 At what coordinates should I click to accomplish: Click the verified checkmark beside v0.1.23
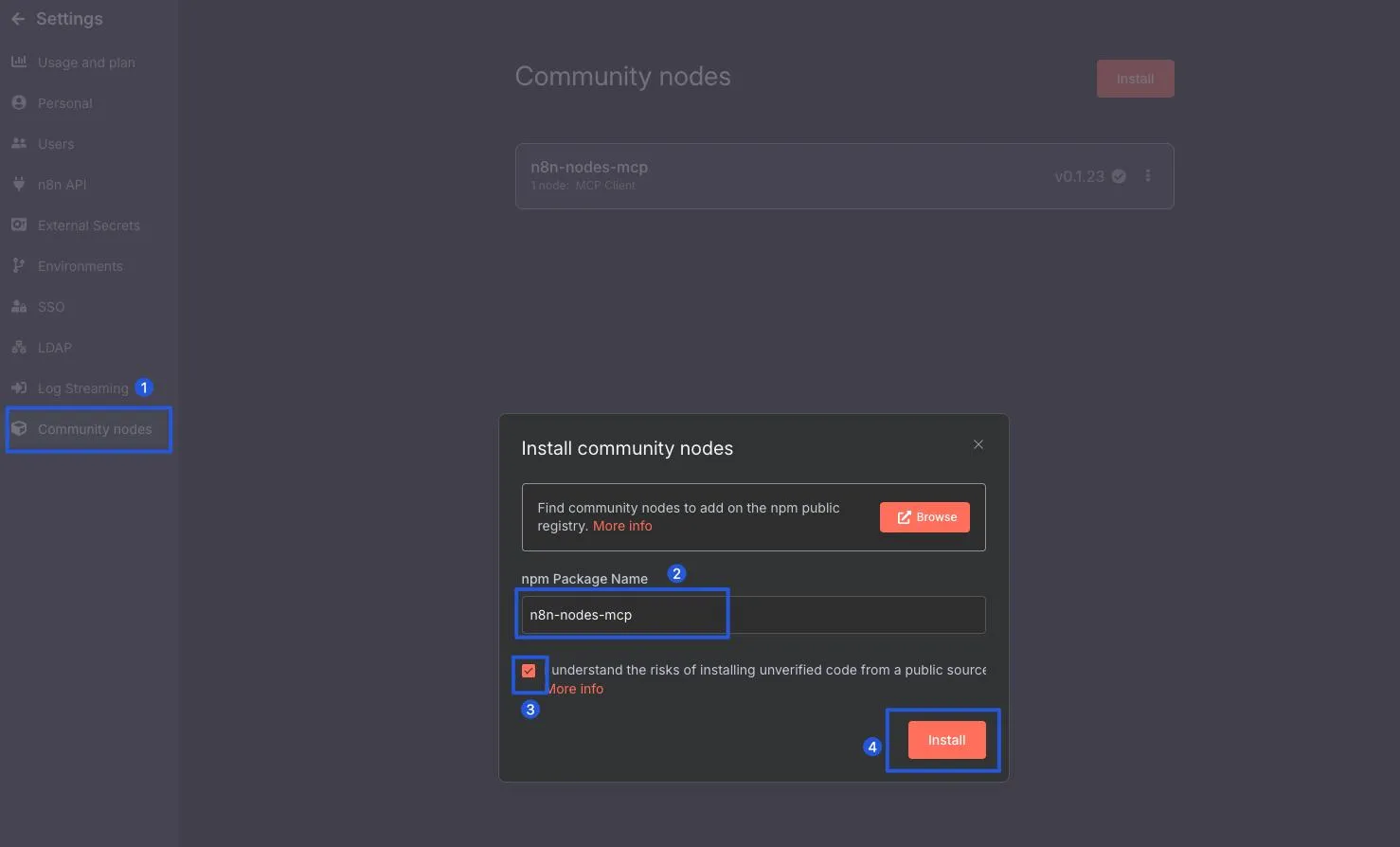coord(1119,176)
